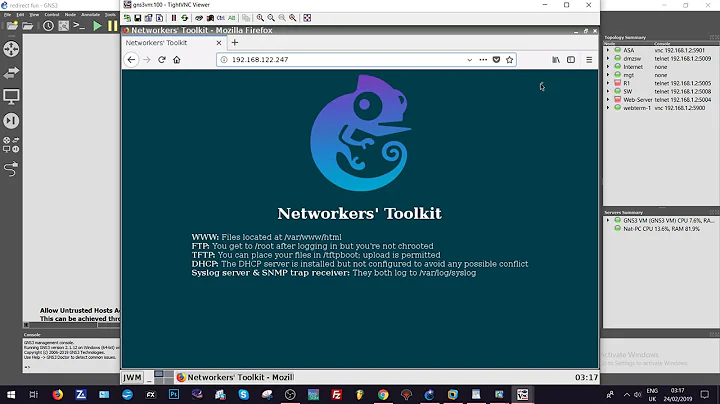Open GNS3 View menu

(34, 15)
